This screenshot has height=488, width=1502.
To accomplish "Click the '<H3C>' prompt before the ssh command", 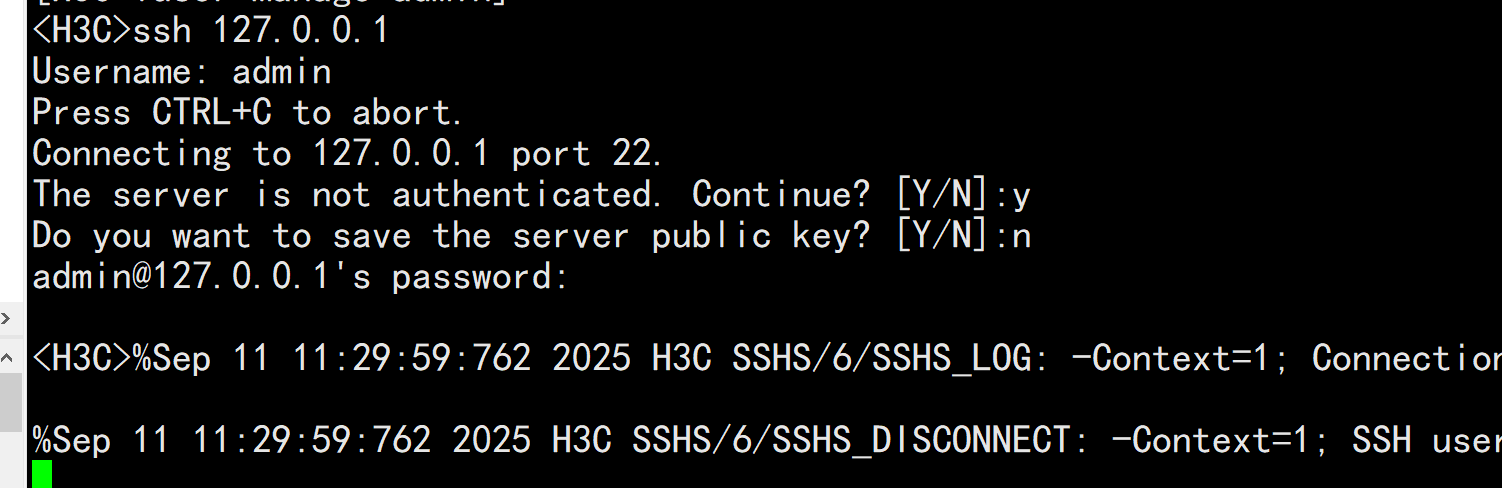I will pos(82,31).
